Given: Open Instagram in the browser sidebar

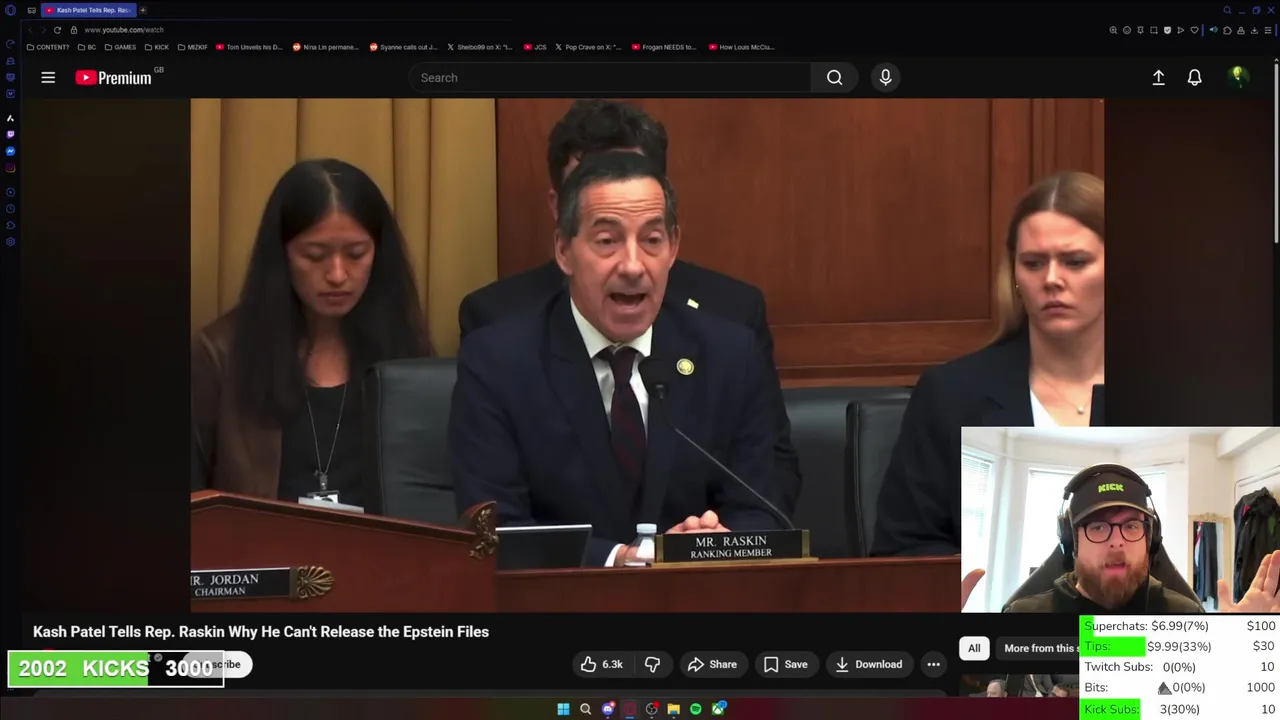Looking at the screenshot, I should 10,168.
